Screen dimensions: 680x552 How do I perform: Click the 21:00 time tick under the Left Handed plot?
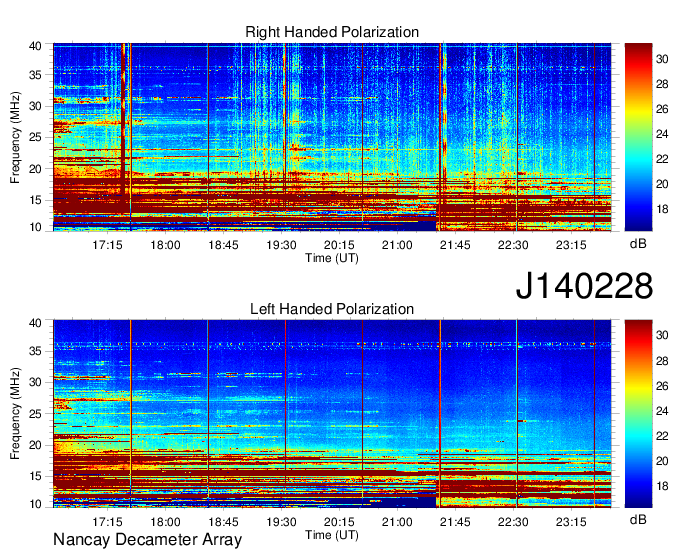[x=397, y=522]
